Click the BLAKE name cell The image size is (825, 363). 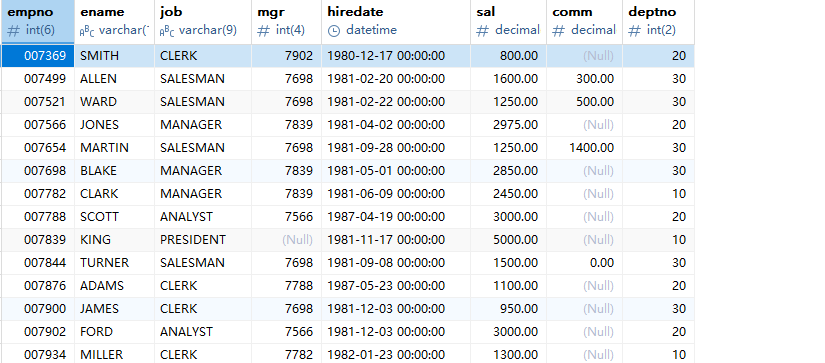115,171
